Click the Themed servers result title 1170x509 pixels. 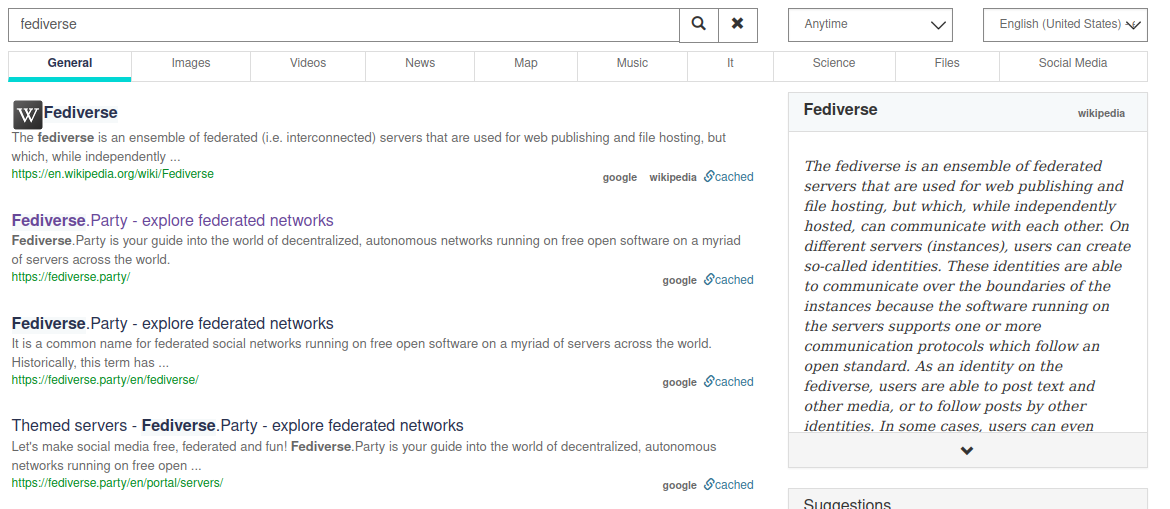237,426
